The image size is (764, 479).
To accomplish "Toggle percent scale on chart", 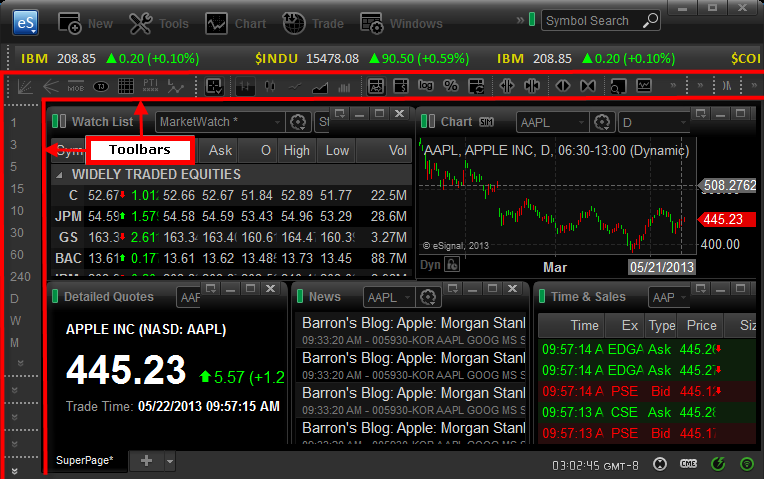I will point(451,86).
